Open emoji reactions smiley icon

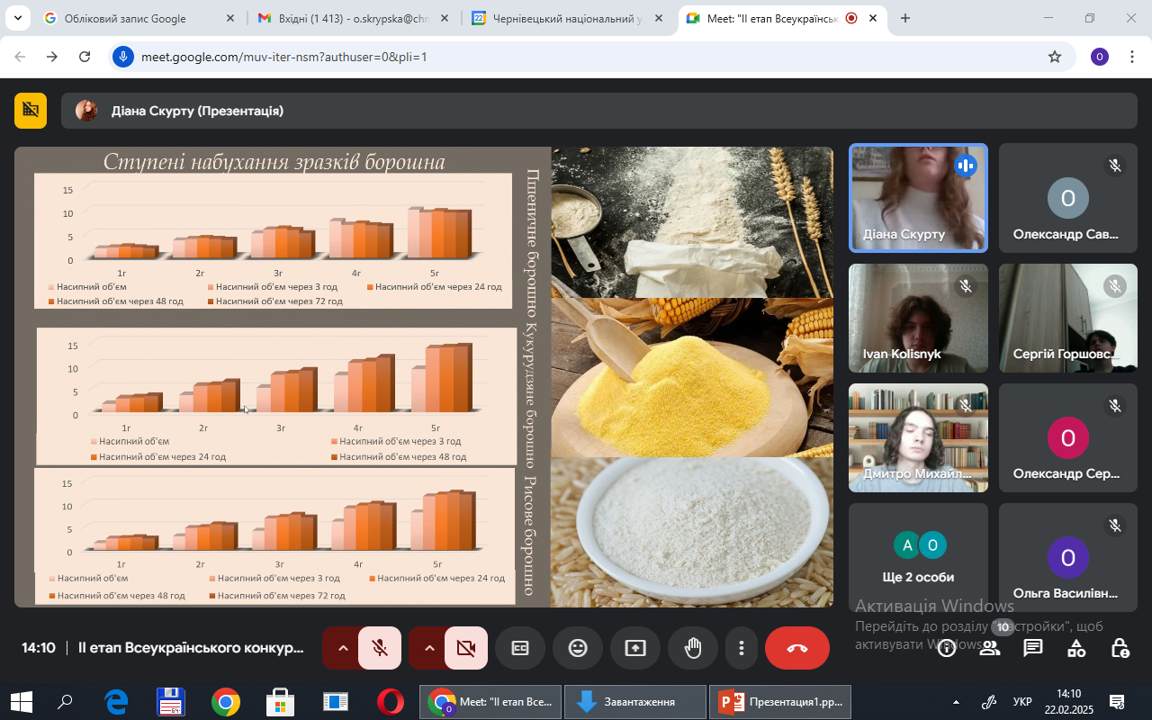point(578,648)
